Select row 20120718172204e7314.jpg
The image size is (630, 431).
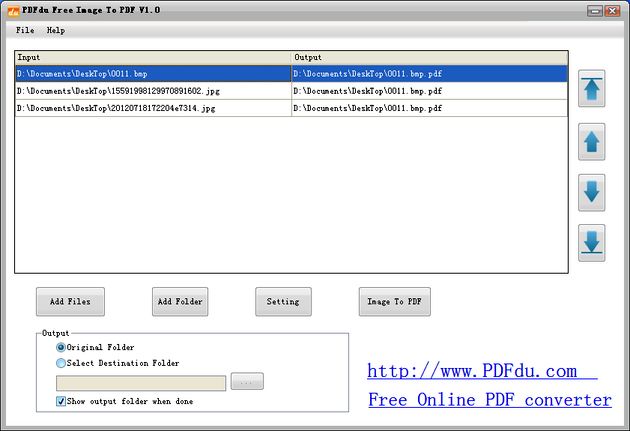point(153,108)
